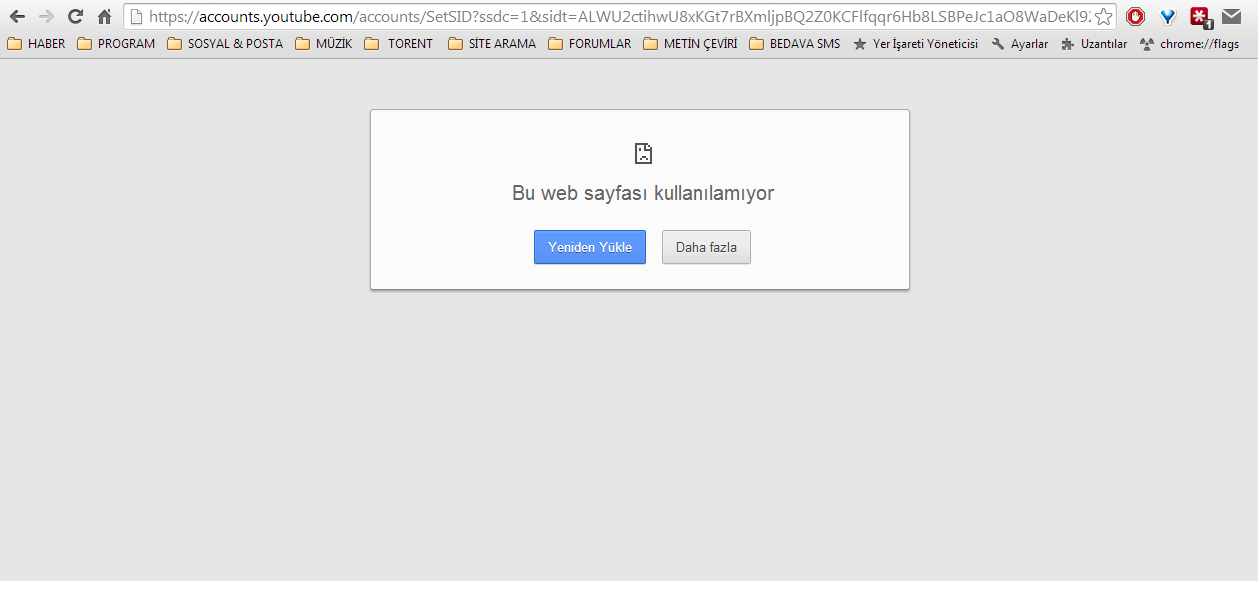Click the forward navigation arrow

point(46,16)
